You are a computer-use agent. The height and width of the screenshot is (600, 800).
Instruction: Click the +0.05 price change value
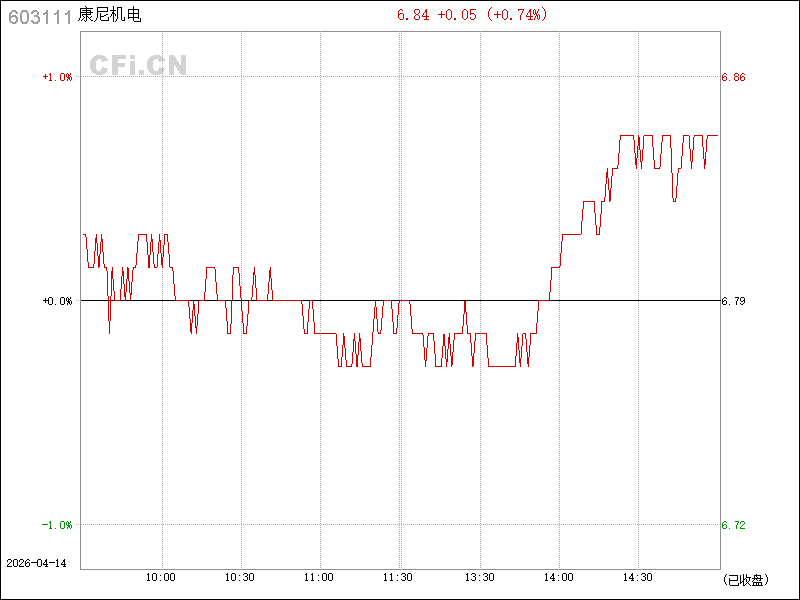tap(457, 15)
